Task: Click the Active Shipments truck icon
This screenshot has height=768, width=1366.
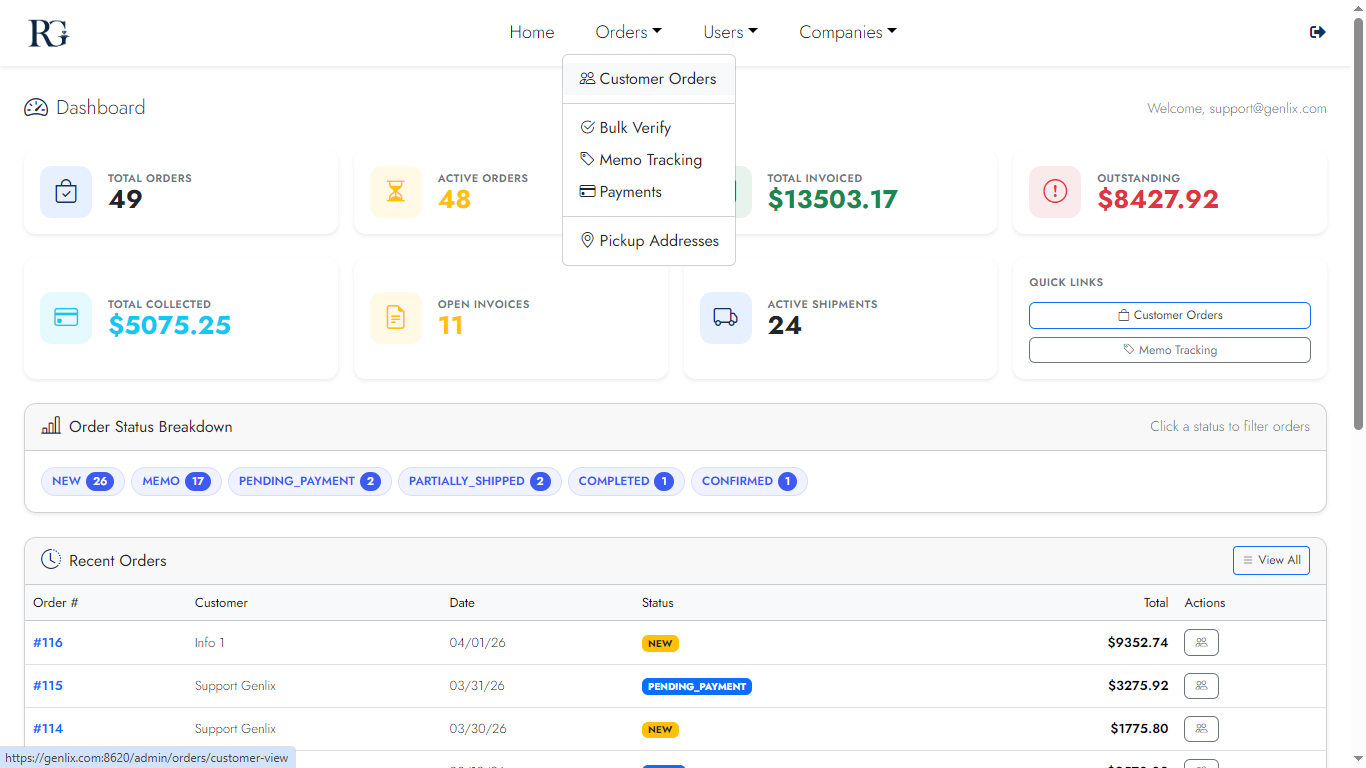Action: pyautogui.click(x=725, y=318)
